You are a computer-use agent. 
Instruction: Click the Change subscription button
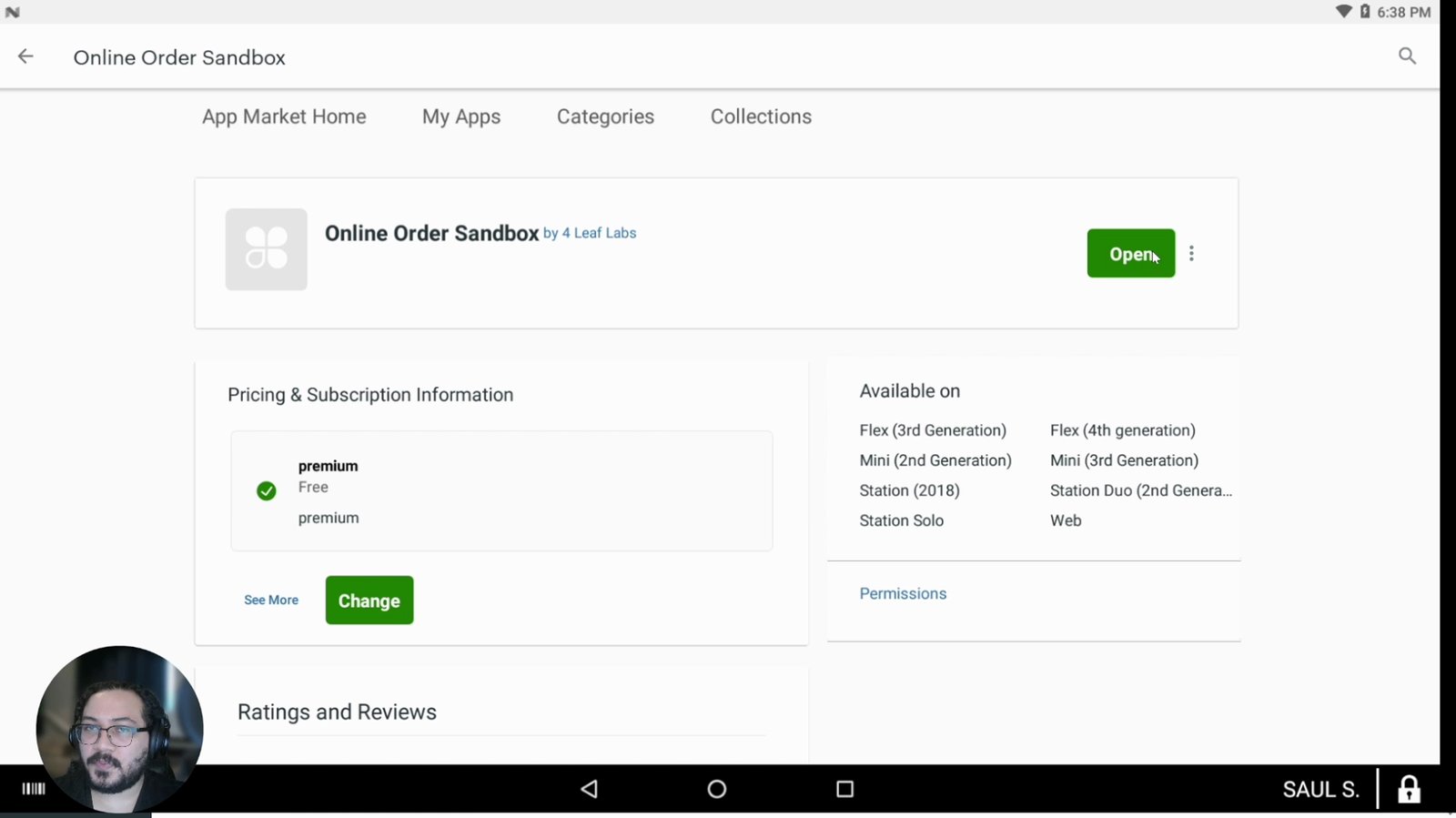tap(369, 601)
